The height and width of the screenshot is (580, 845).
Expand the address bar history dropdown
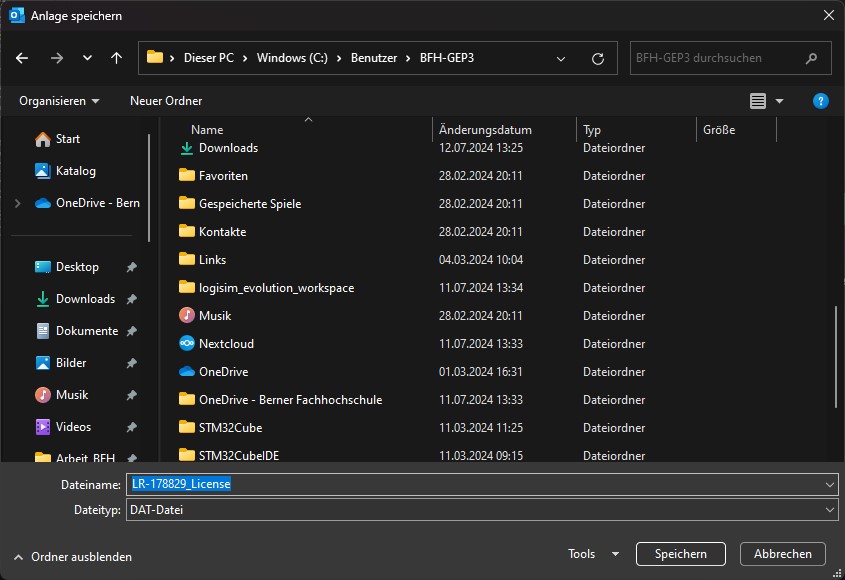coord(560,58)
